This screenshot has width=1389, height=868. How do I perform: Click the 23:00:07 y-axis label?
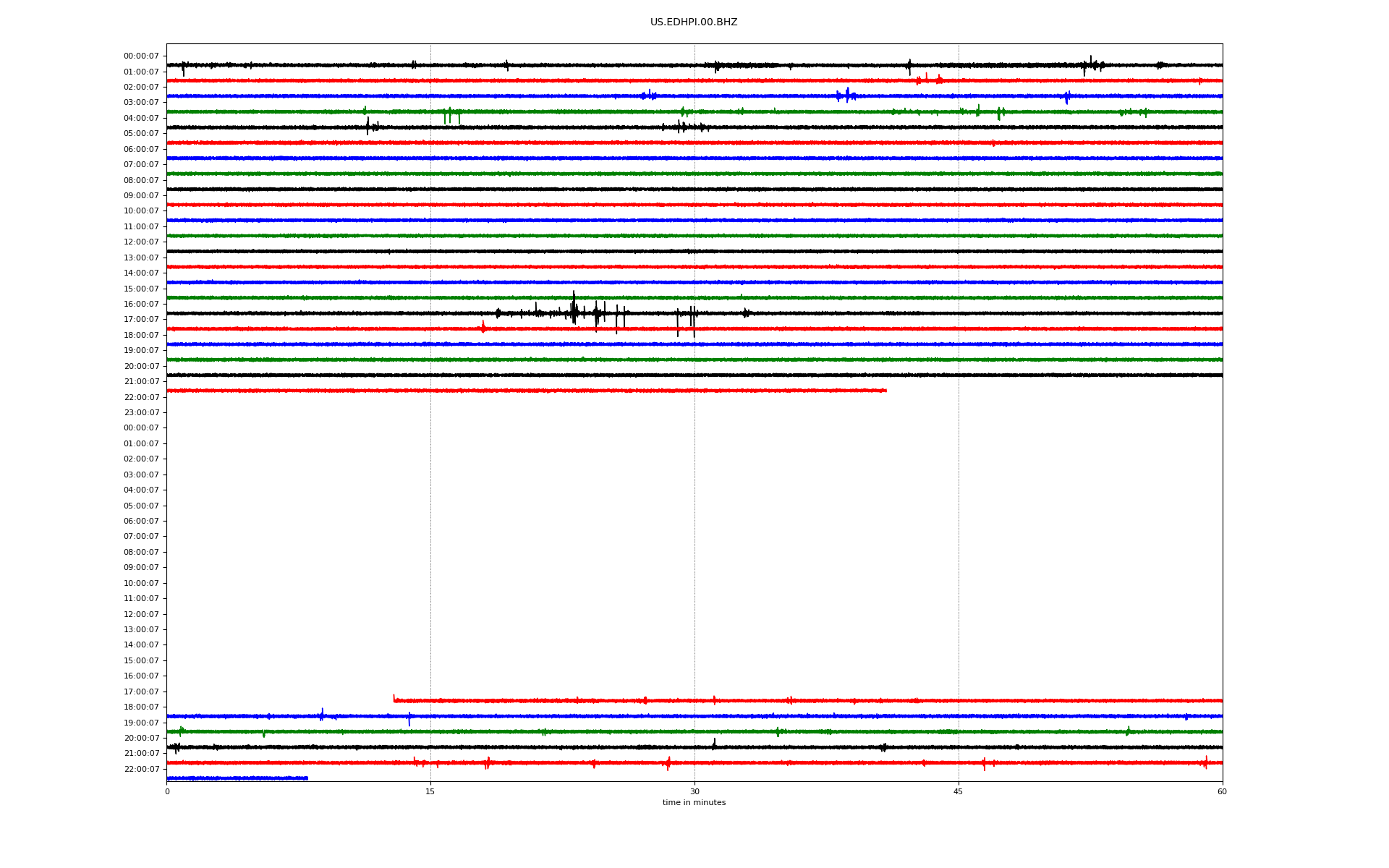141,413
